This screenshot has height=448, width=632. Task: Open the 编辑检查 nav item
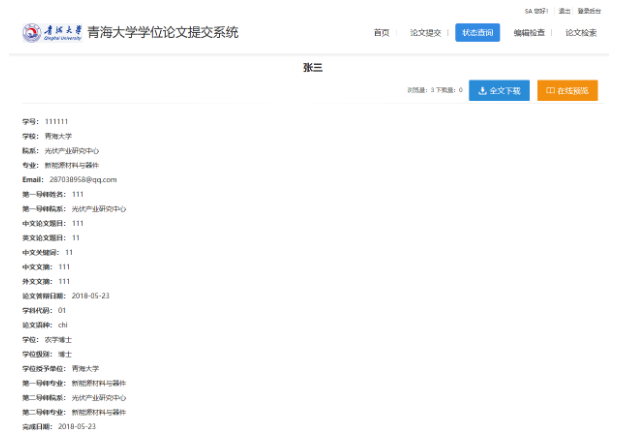(x=529, y=33)
